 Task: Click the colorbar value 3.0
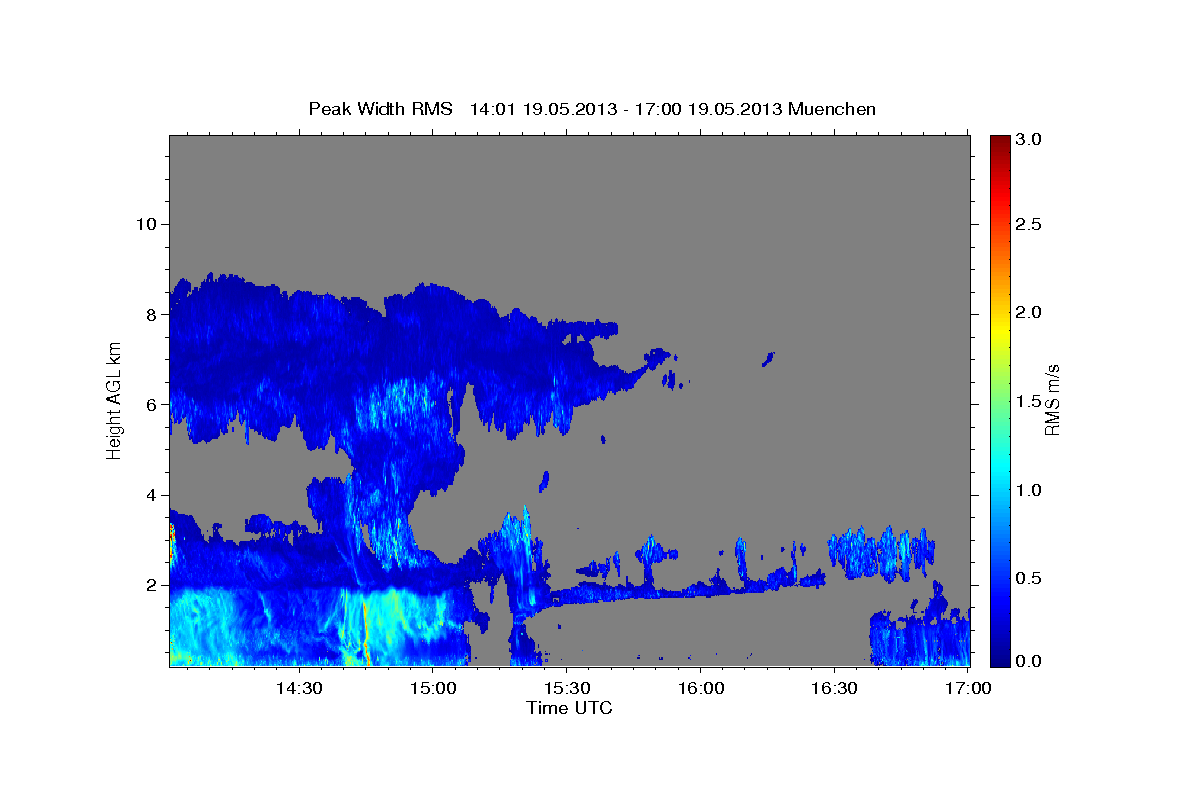1029,140
